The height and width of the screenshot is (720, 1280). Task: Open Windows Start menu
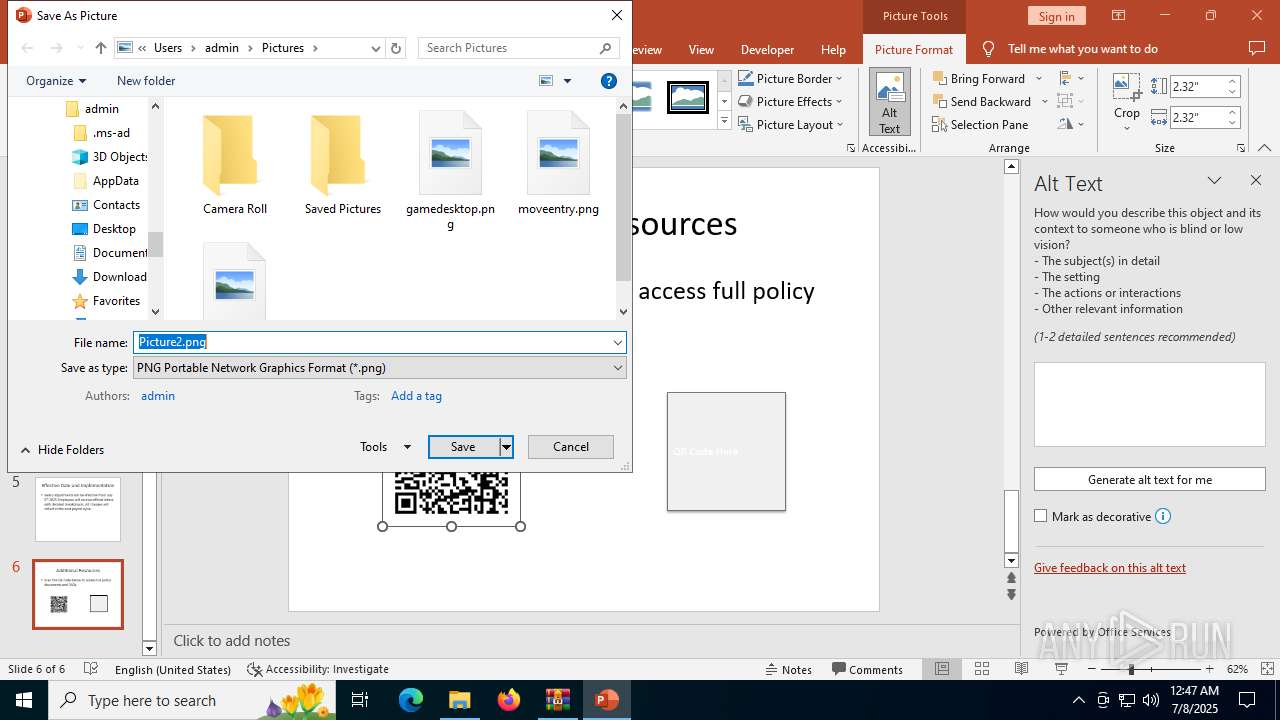coord(23,700)
